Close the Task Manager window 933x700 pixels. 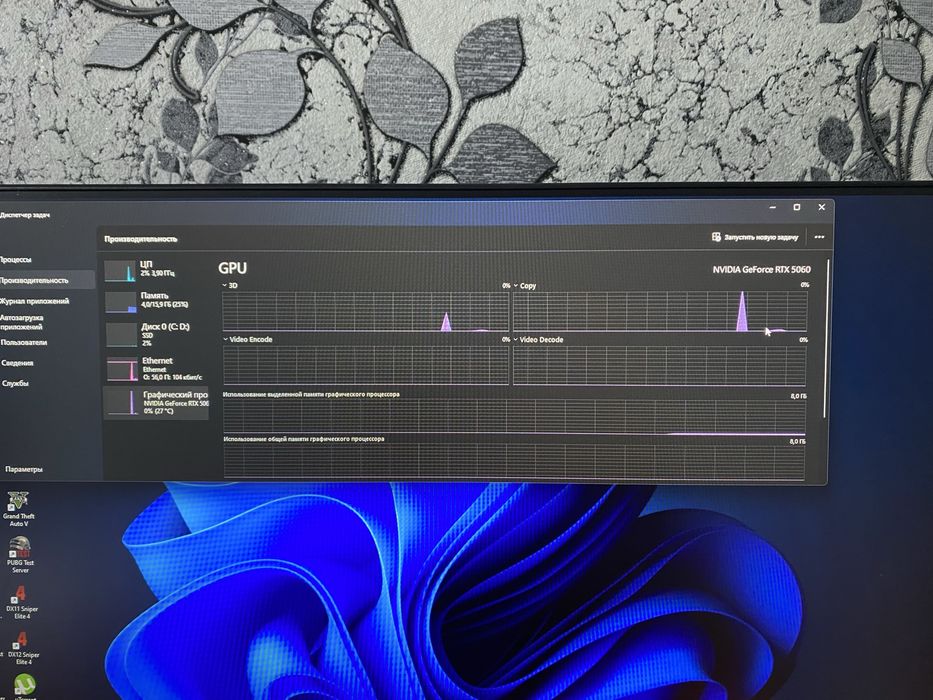[x=822, y=207]
